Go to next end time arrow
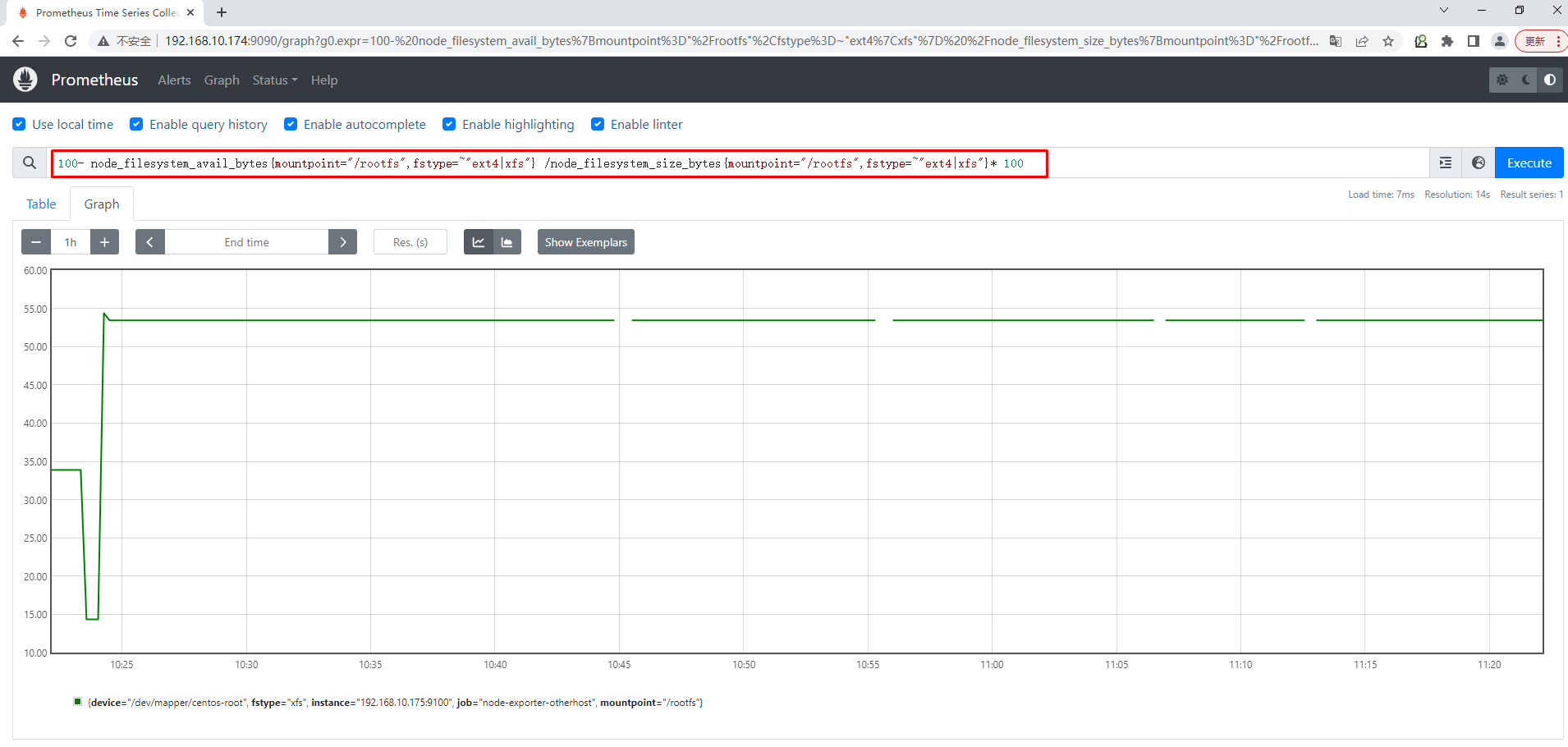The image size is (1568, 747). pos(342,242)
